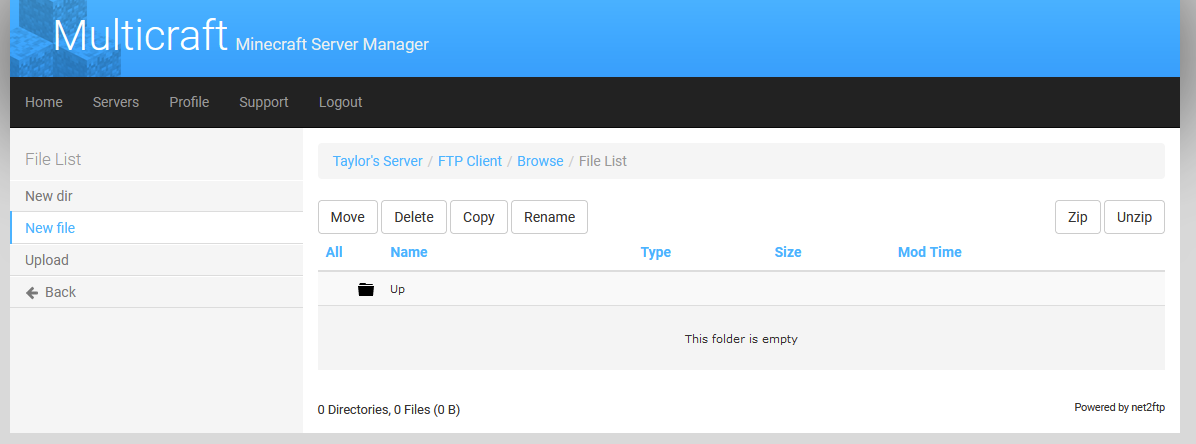Click the Browse breadcrumb link
The width and height of the screenshot is (1196, 444).
tap(540, 161)
